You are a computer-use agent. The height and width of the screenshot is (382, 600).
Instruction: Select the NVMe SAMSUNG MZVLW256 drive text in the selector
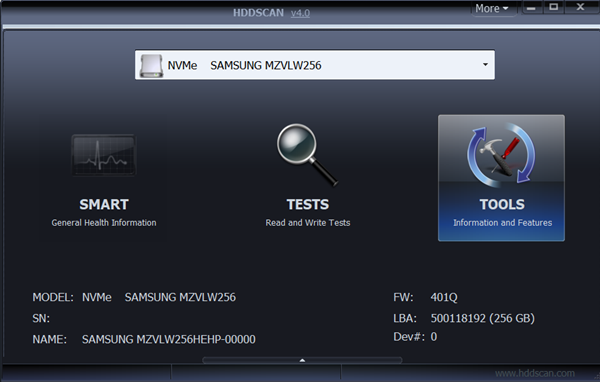245,65
